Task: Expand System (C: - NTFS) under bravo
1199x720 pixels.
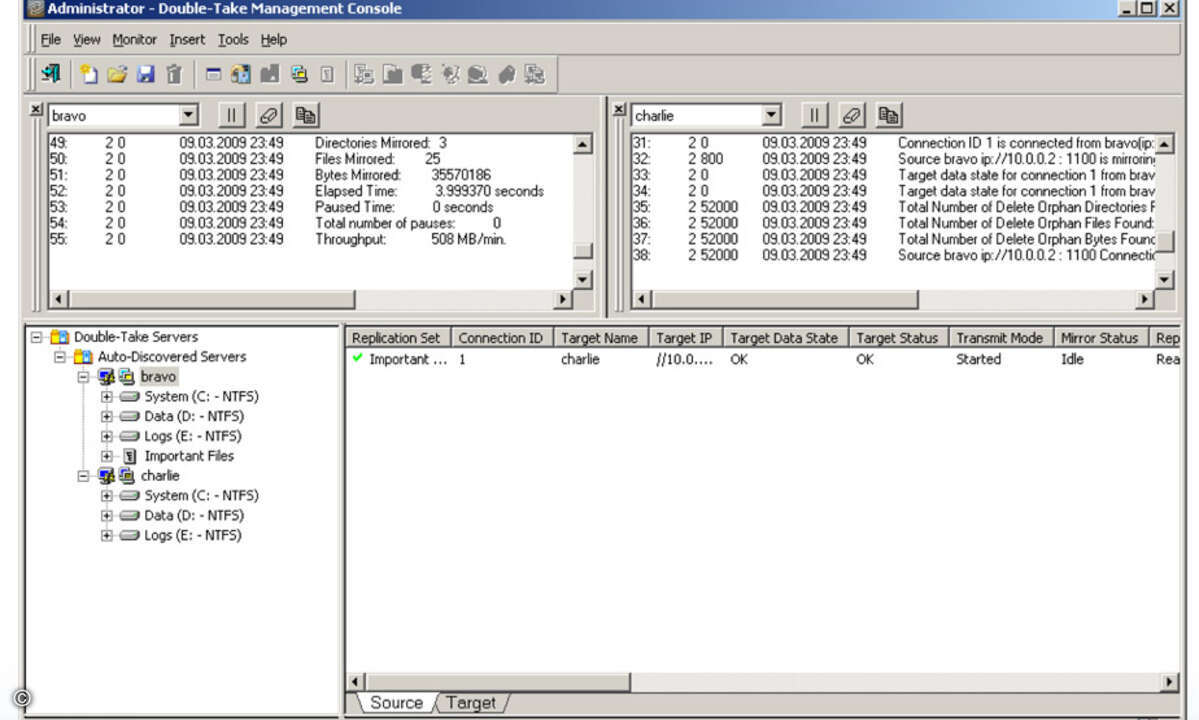Action: tap(106, 396)
